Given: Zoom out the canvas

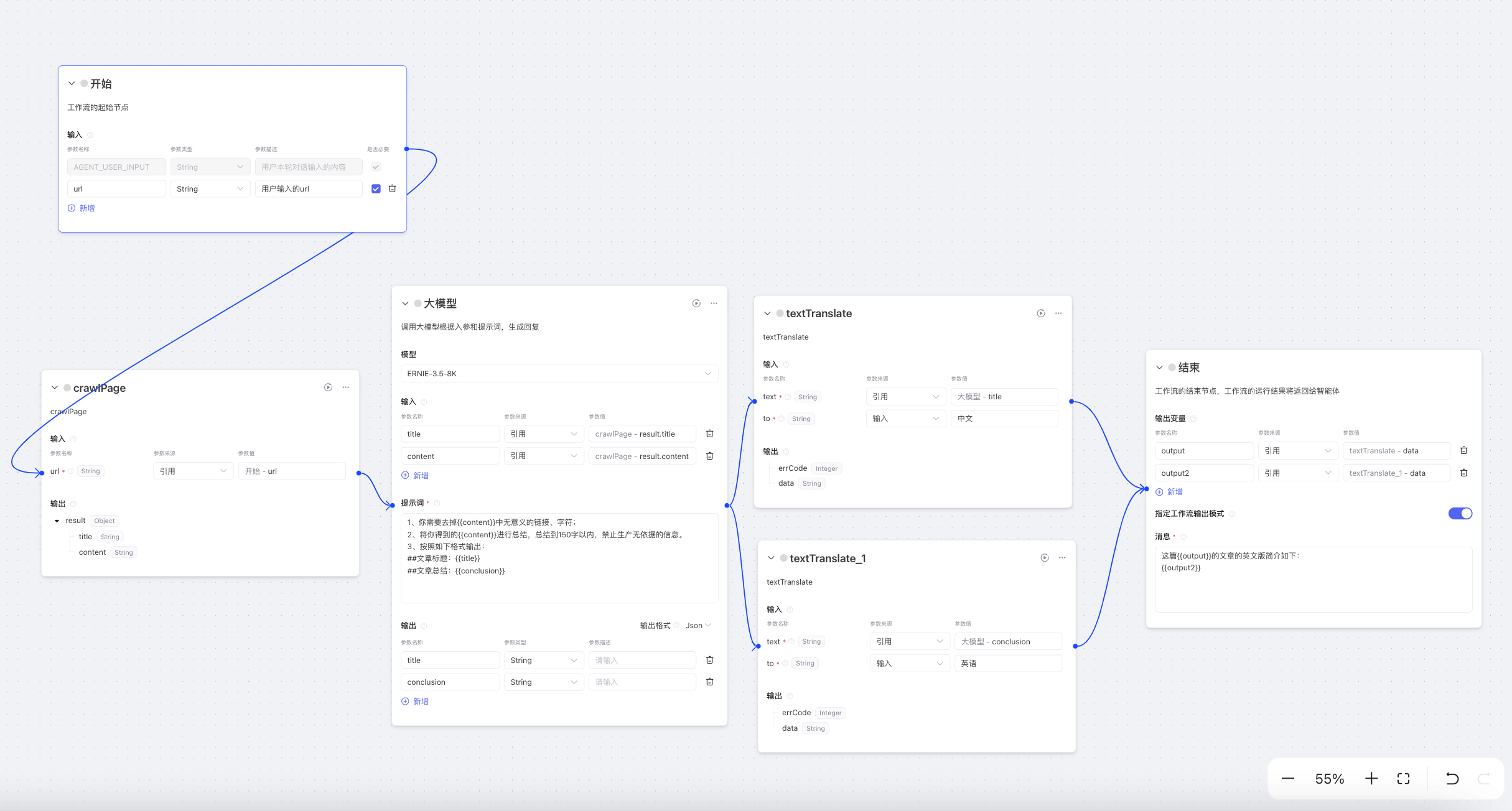Looking at the screenshot, I should tap(1288, 779).
